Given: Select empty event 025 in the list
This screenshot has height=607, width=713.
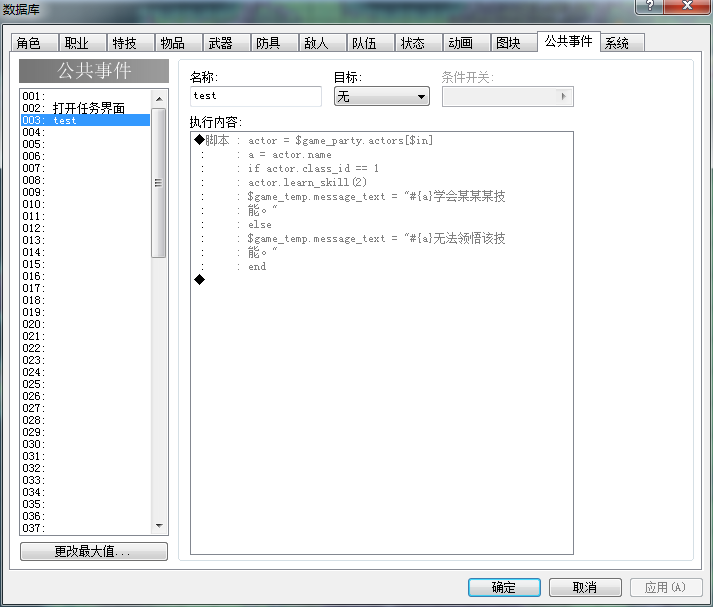Looking at the screenshot, I should [x=85, y=384].
